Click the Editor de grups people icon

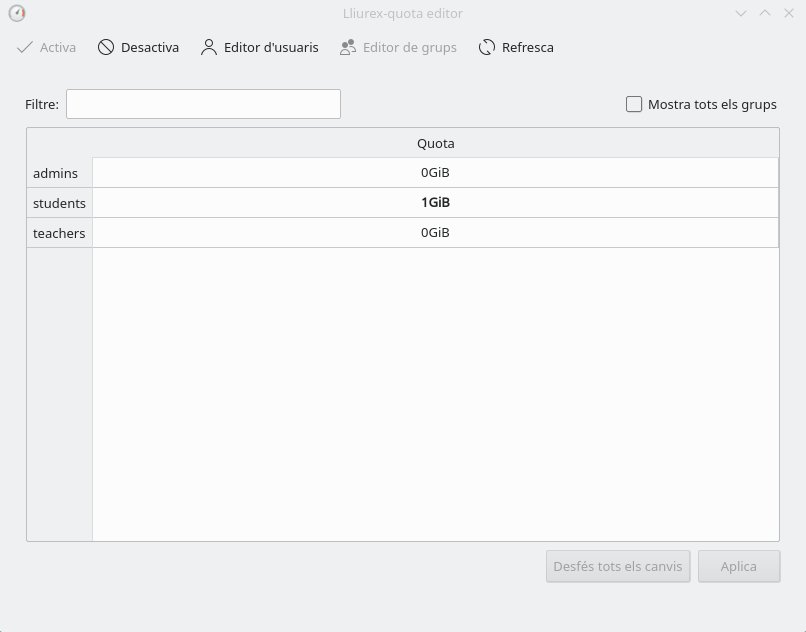click(347, 47)
